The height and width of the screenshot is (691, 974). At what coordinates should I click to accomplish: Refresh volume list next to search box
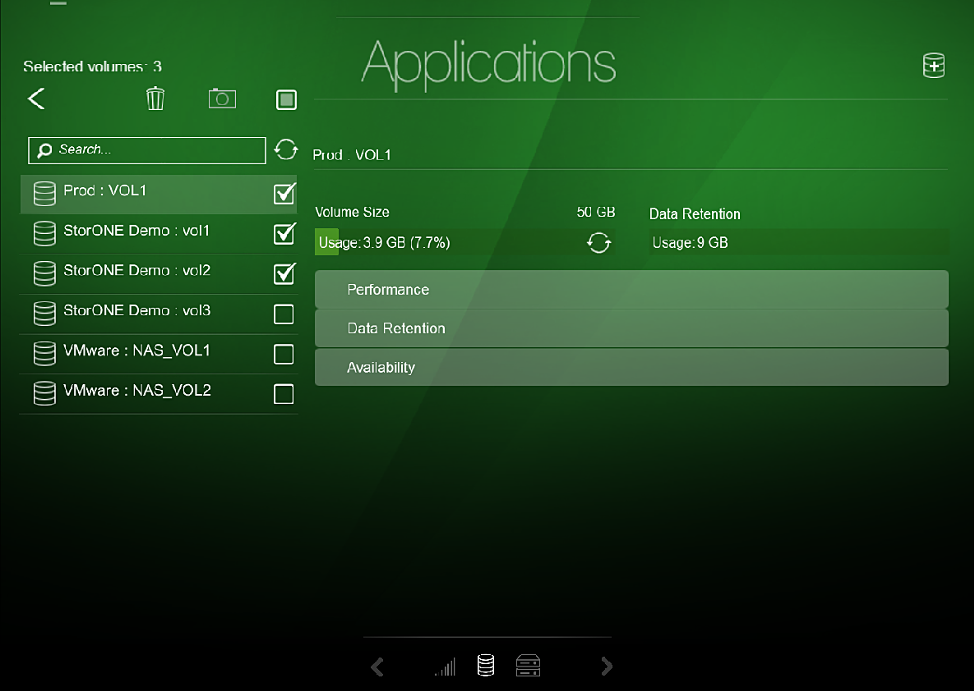click(286, 150)
